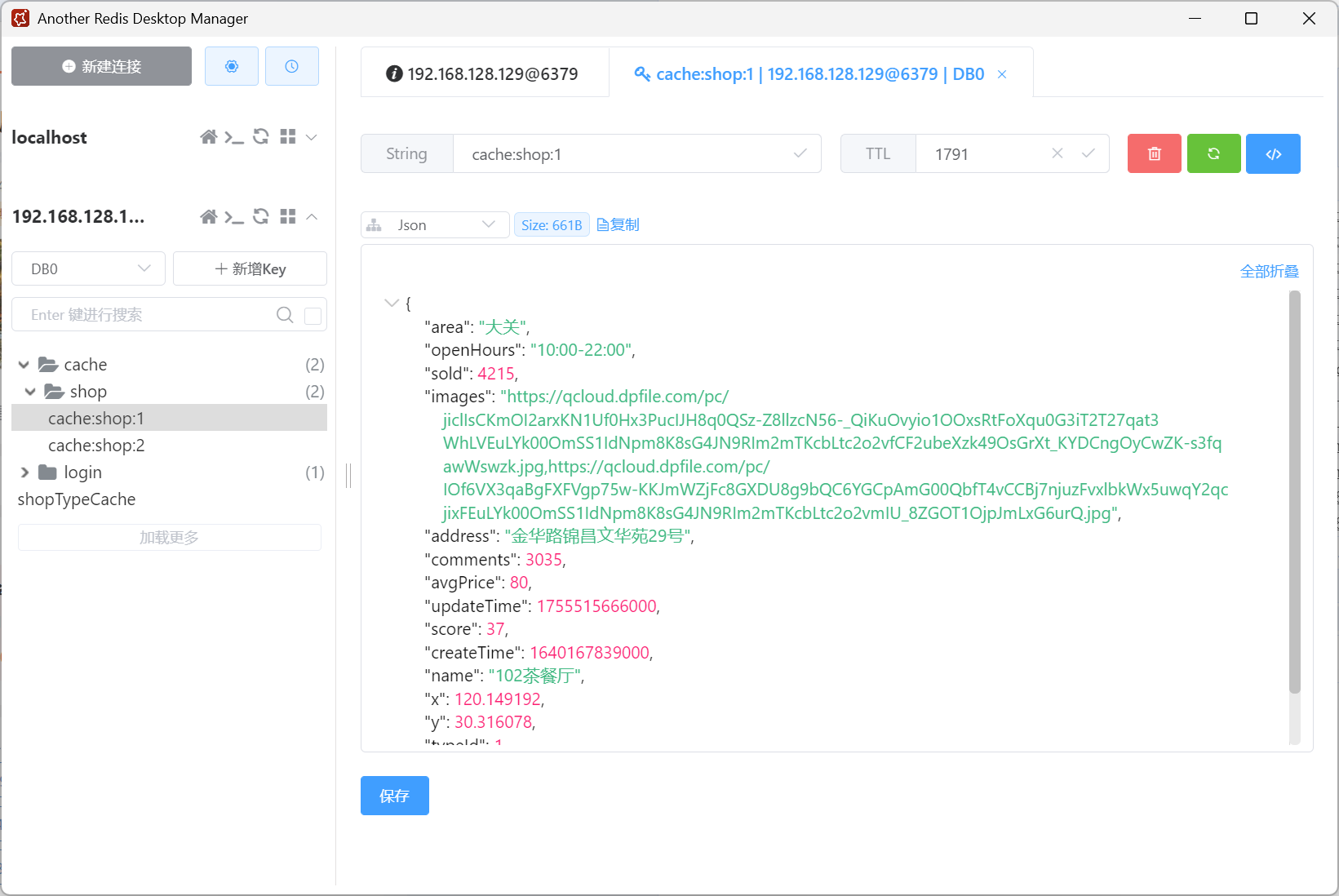The image size is (1339, 896).
Task: Click the green refresh key button
Action: [1213, 153]
